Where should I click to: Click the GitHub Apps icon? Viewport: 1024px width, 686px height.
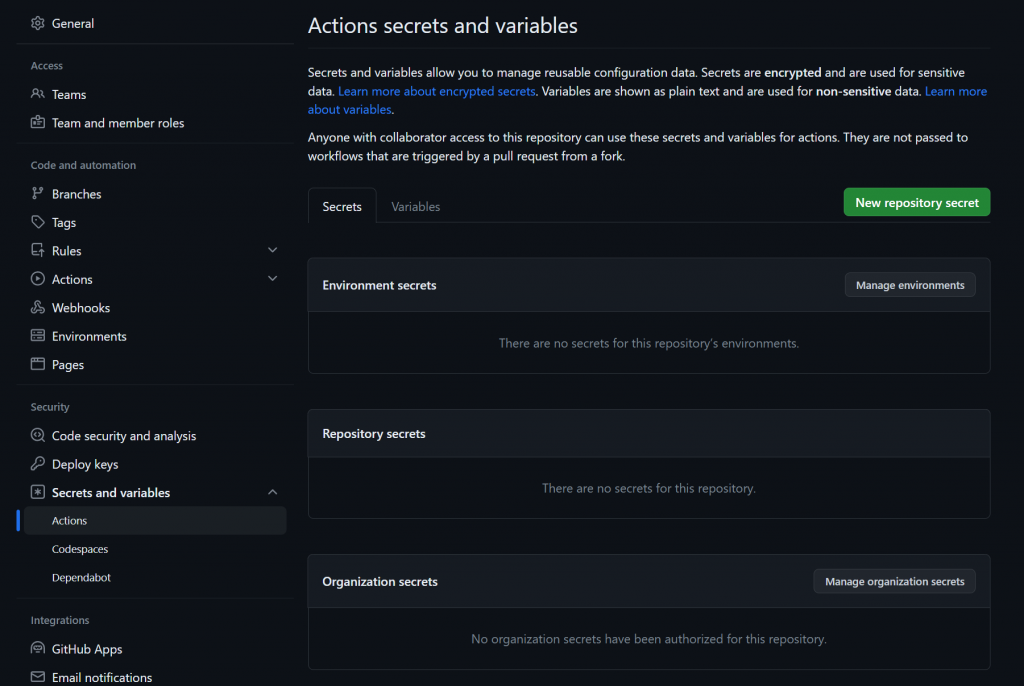pyautogui.click(x=38, y=649)
